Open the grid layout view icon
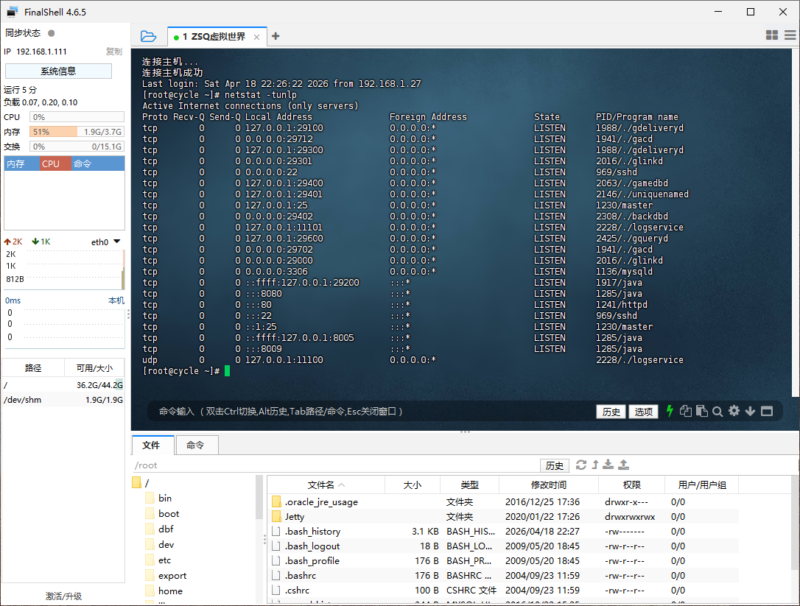Viewport: 800px width, 606px height. tap(772, 35)
